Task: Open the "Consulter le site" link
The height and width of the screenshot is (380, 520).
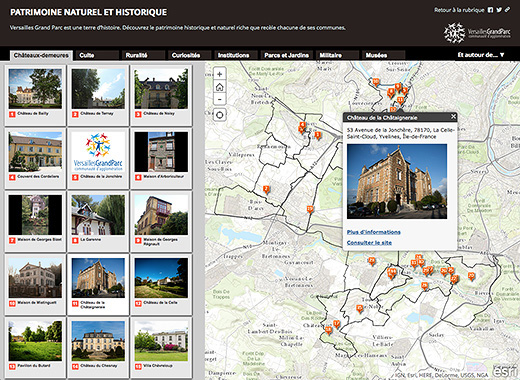Action: [x=369, y=243]
